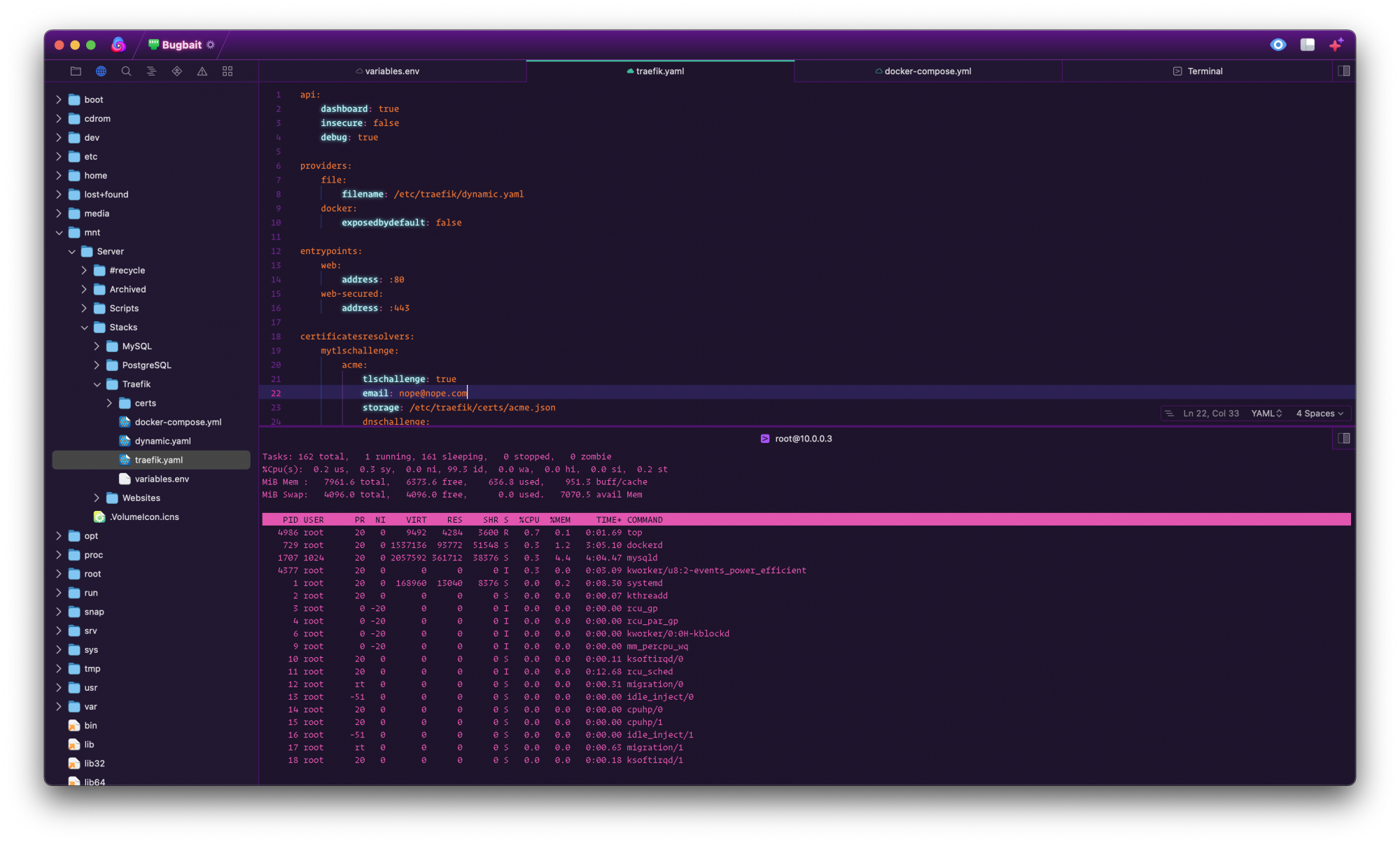Click the symbol list icon in status bar
Image resolution: width=1400 pixels, height=844 pixels.
click(x=1169, y=414)
